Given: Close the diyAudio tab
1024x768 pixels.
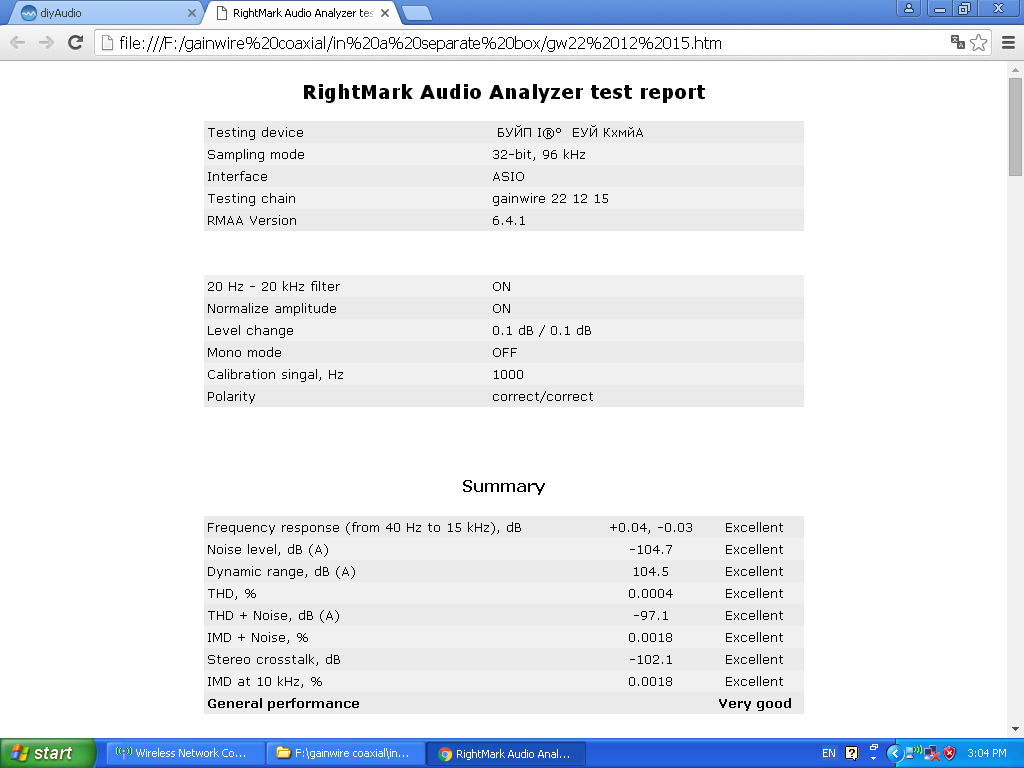Looking at the screenshot, I should (192, 12).
